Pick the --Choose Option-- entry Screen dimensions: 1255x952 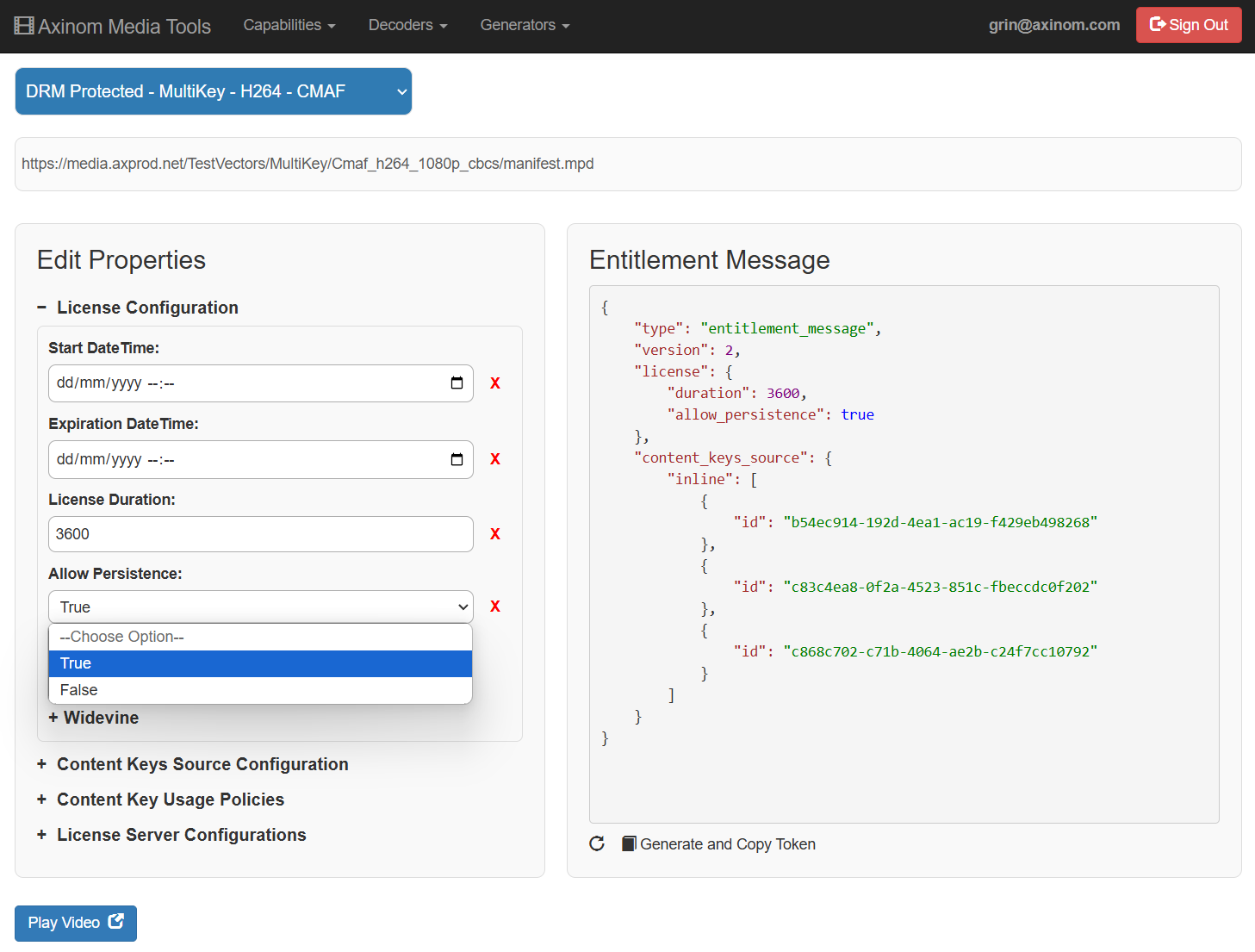[x=260, y=637]
